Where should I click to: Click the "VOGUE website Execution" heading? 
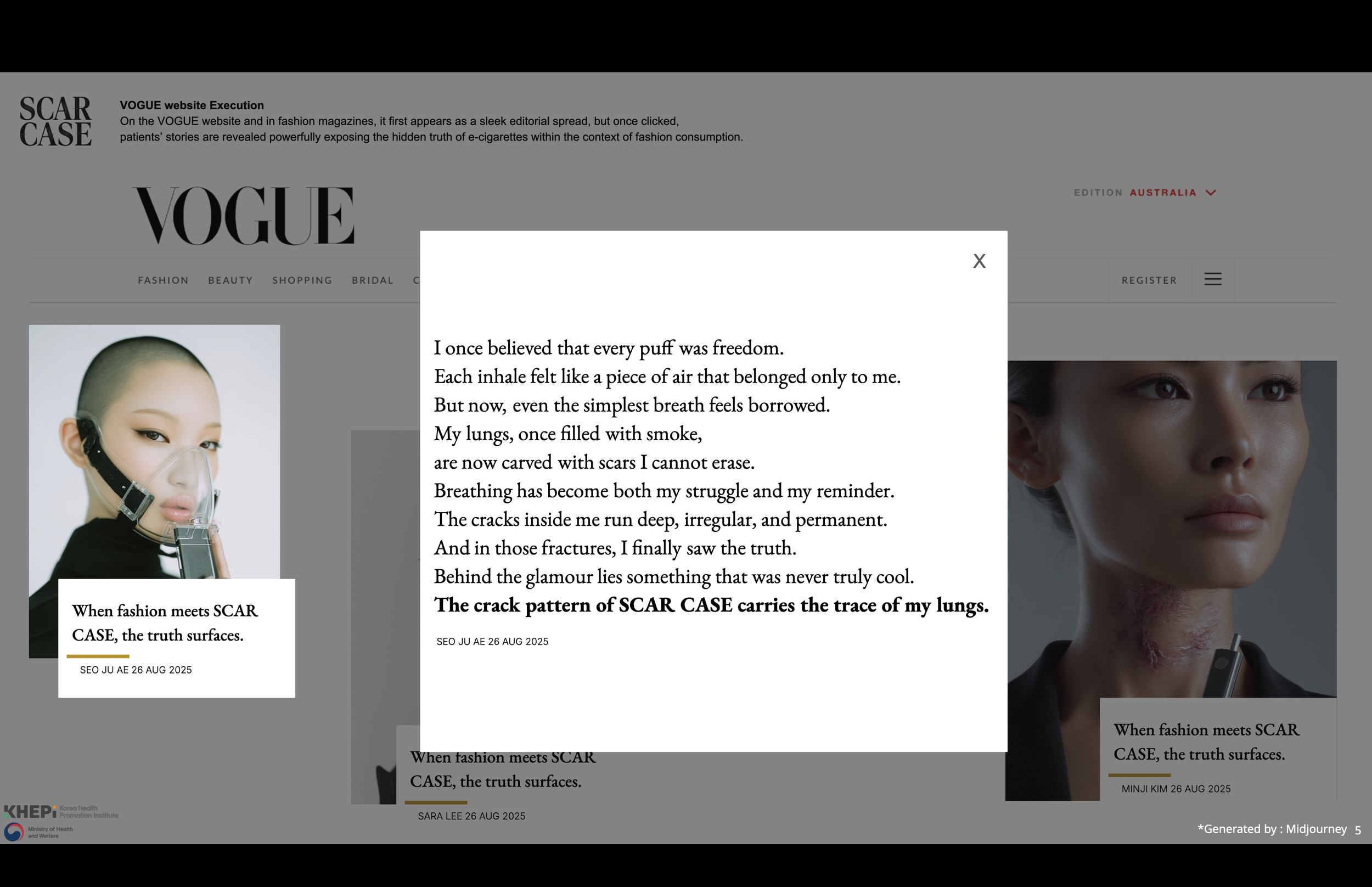pos(192,105)
